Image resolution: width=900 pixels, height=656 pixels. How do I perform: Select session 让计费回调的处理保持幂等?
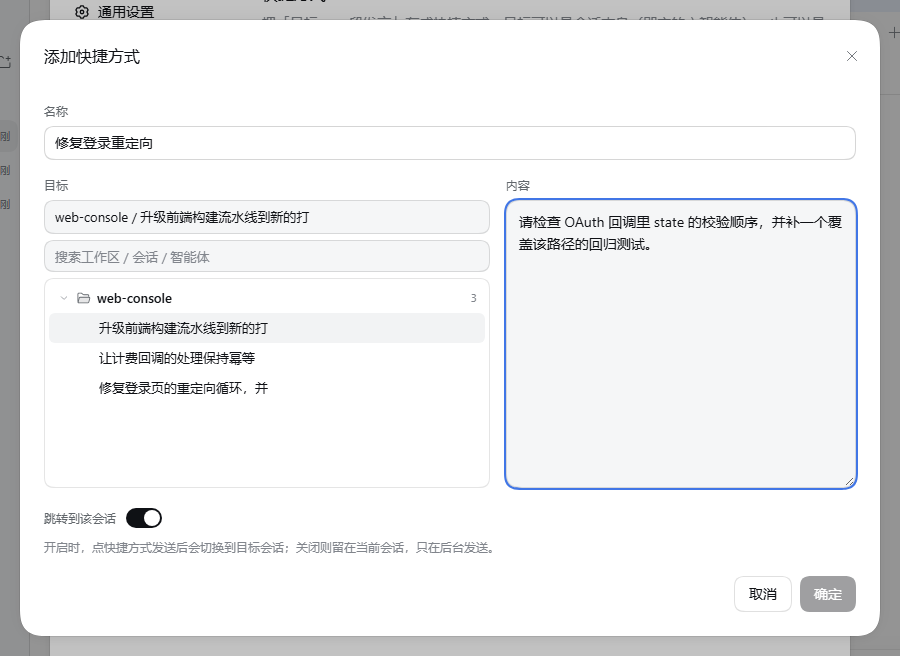(267, 358)
